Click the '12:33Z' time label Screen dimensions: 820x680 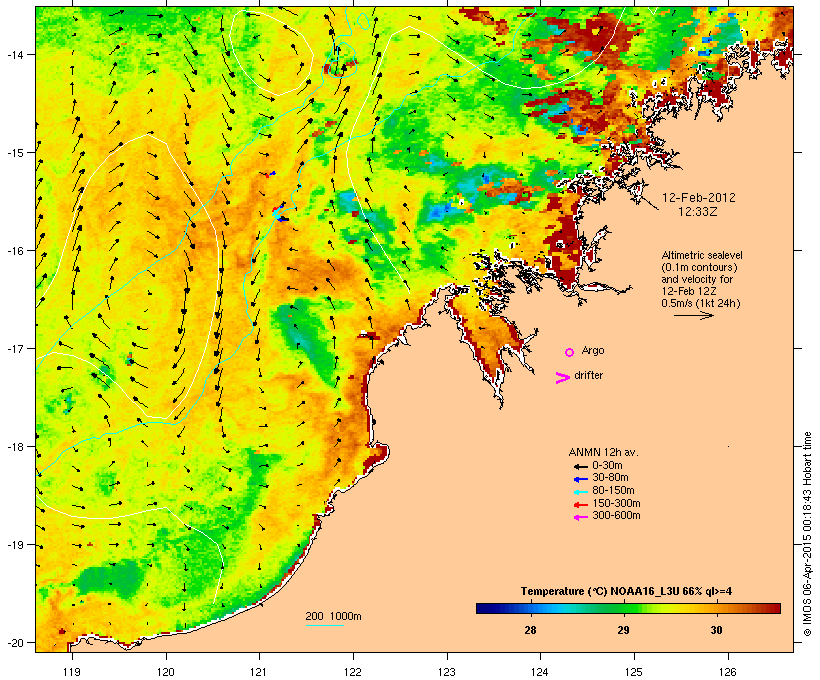pos(698,212)
